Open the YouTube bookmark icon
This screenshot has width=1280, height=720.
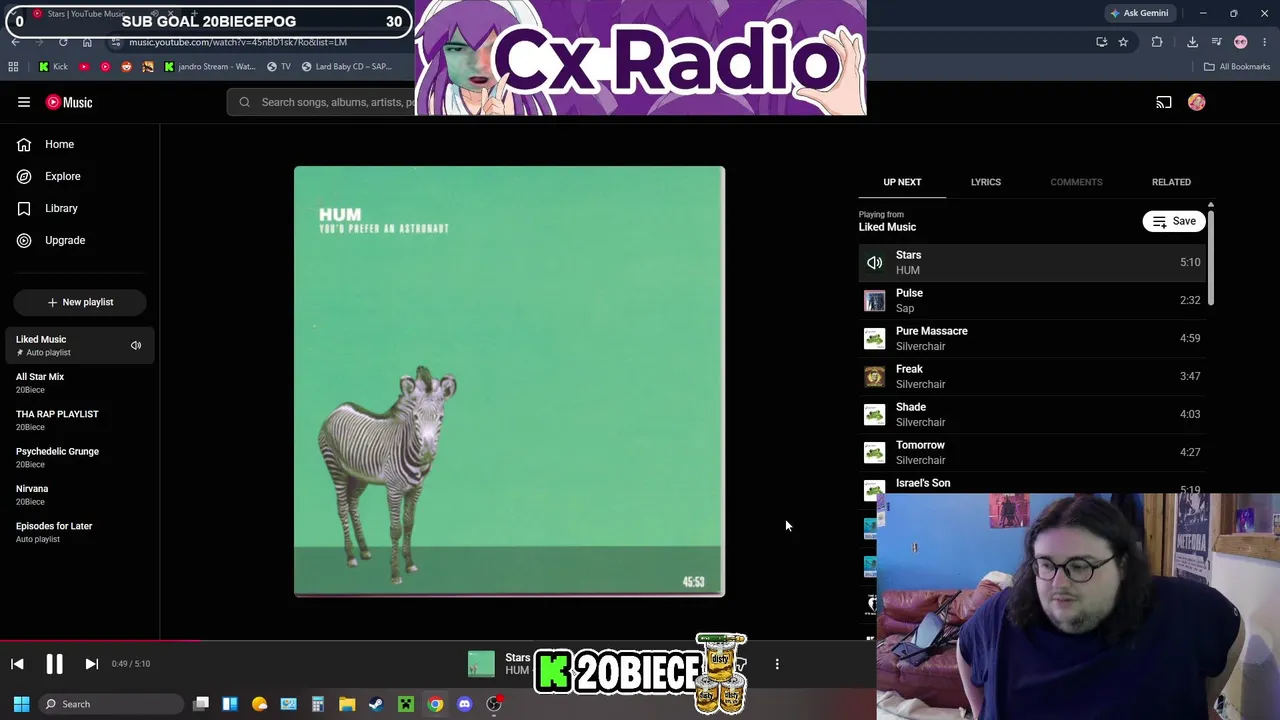84,67
